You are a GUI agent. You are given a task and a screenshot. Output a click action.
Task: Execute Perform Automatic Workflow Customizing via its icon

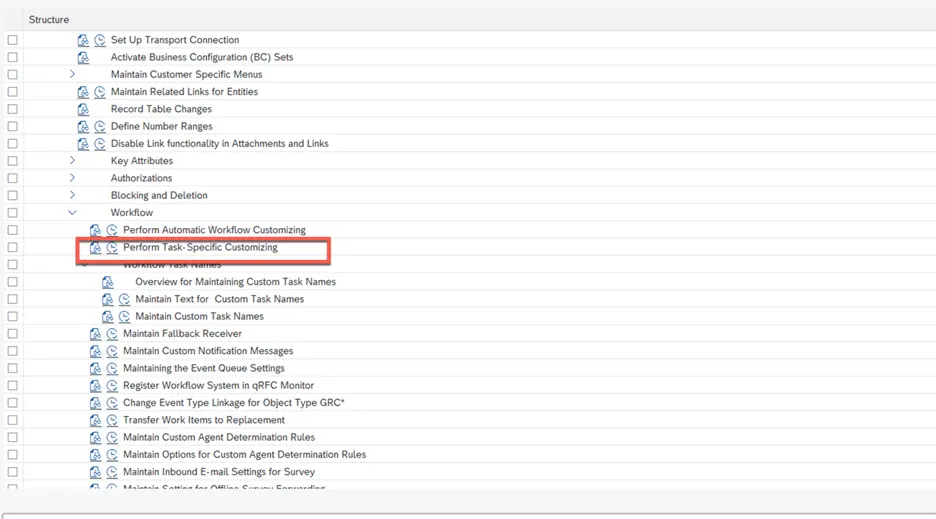[x=112, y=230]
